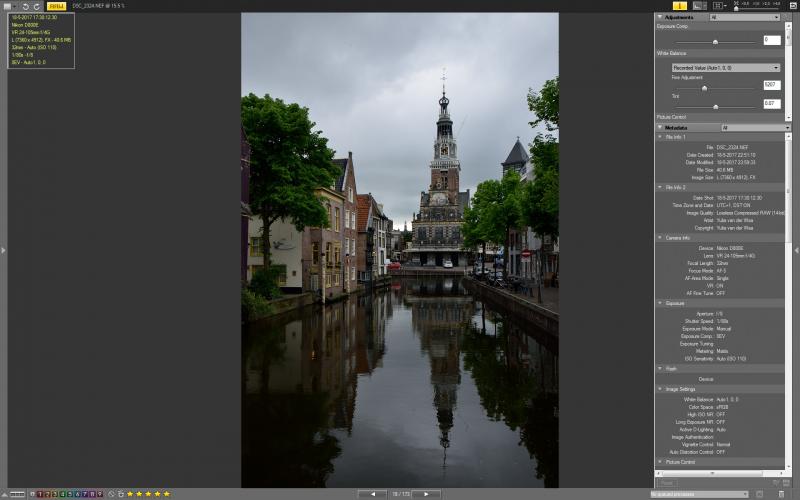Click the trash icon at bottom right
The image size is (800, 500).
(781, 494)
